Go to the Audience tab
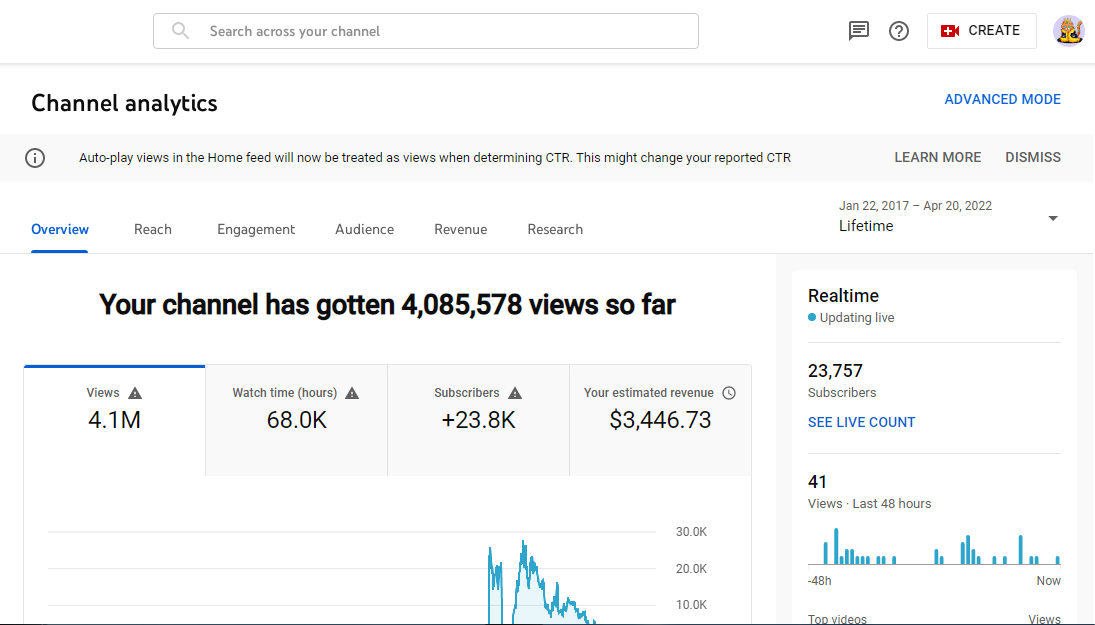The image size is (1095, 625). tap(365, 229)
